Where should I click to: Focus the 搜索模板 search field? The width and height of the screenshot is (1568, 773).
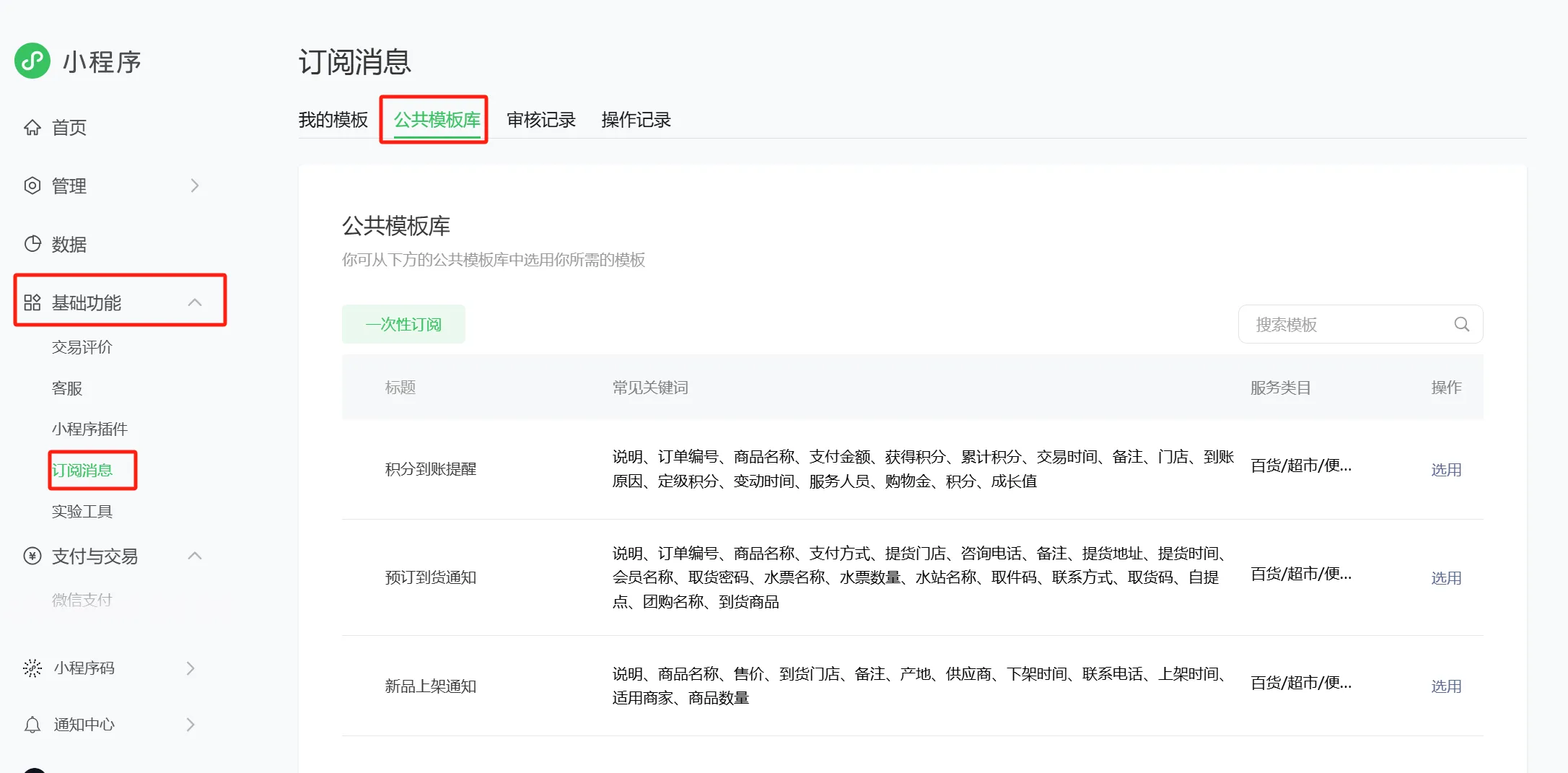1361,324
